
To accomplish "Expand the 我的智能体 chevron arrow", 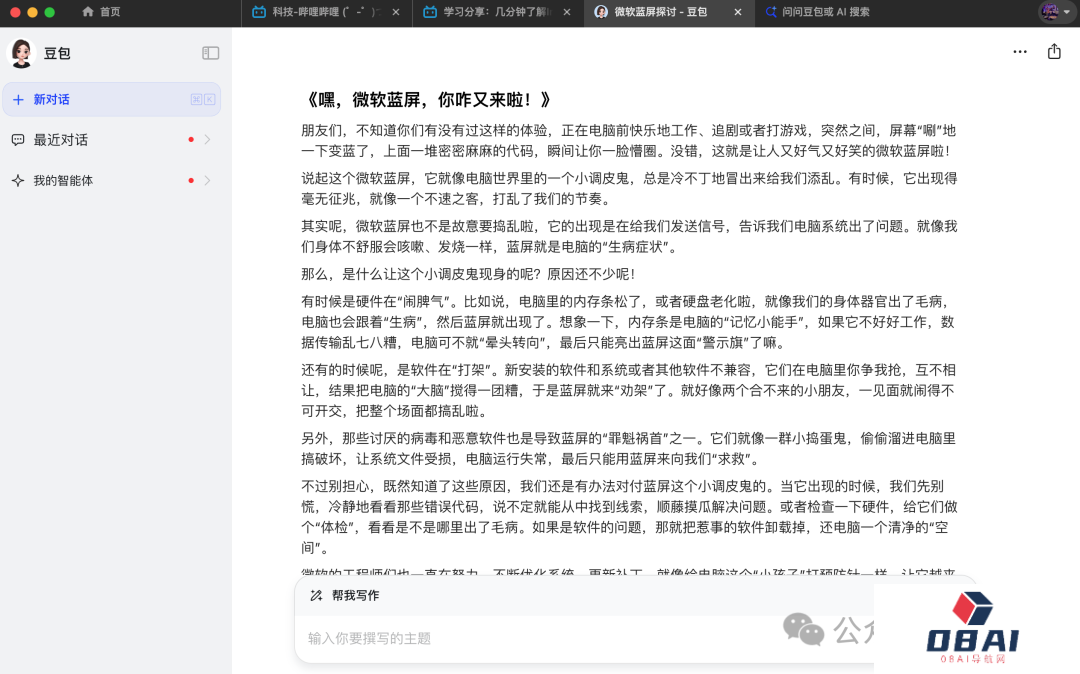I will pyautogui.click(x=207, y=181).
